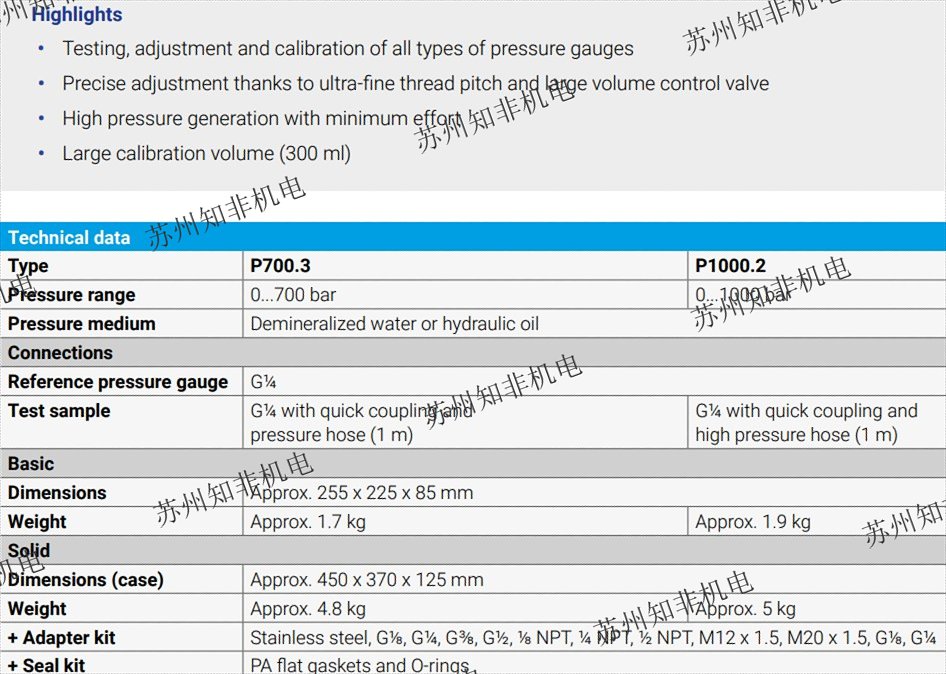Select the Reference pressure gauge row label
946x674 pixels.
coord(118,382)
